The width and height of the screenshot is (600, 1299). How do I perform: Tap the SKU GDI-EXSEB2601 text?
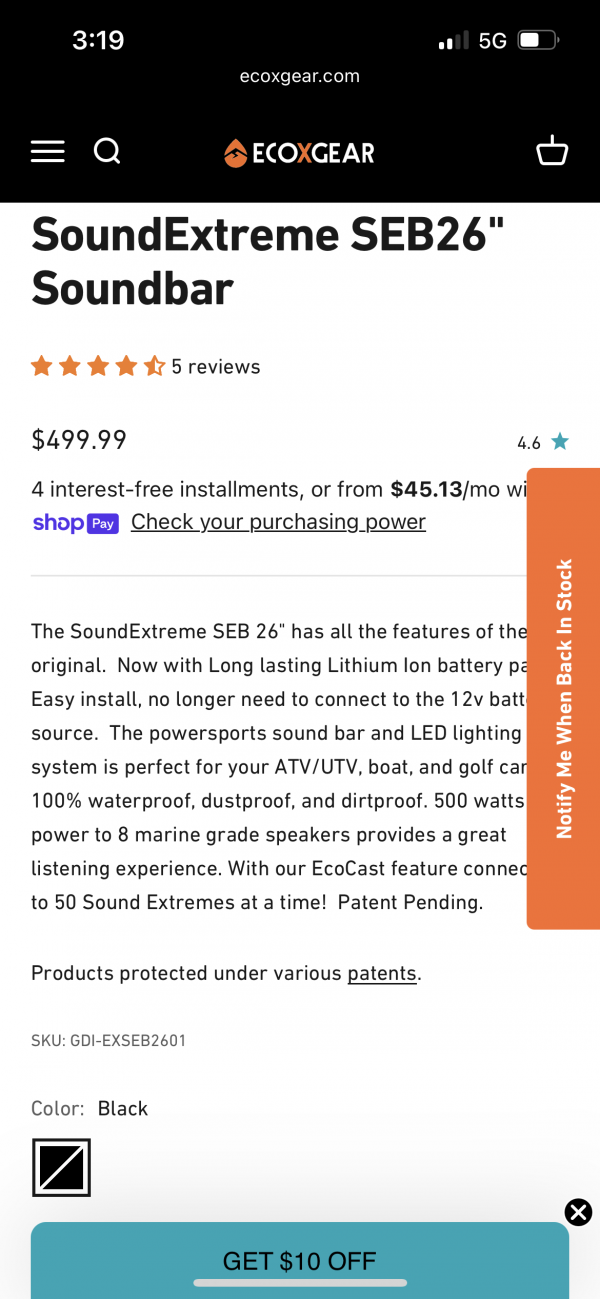108,1041
